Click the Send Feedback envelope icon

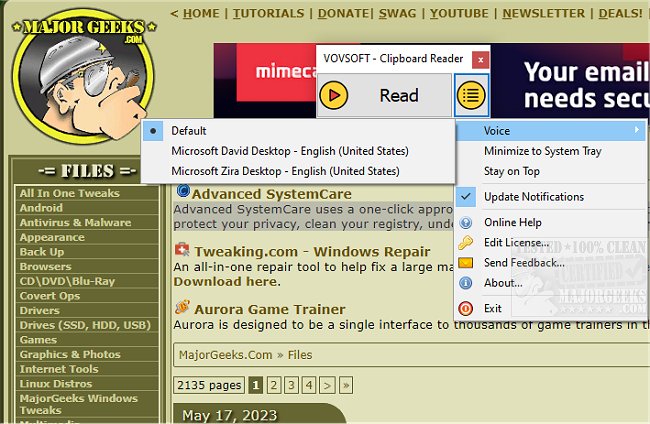coord(466,263)
